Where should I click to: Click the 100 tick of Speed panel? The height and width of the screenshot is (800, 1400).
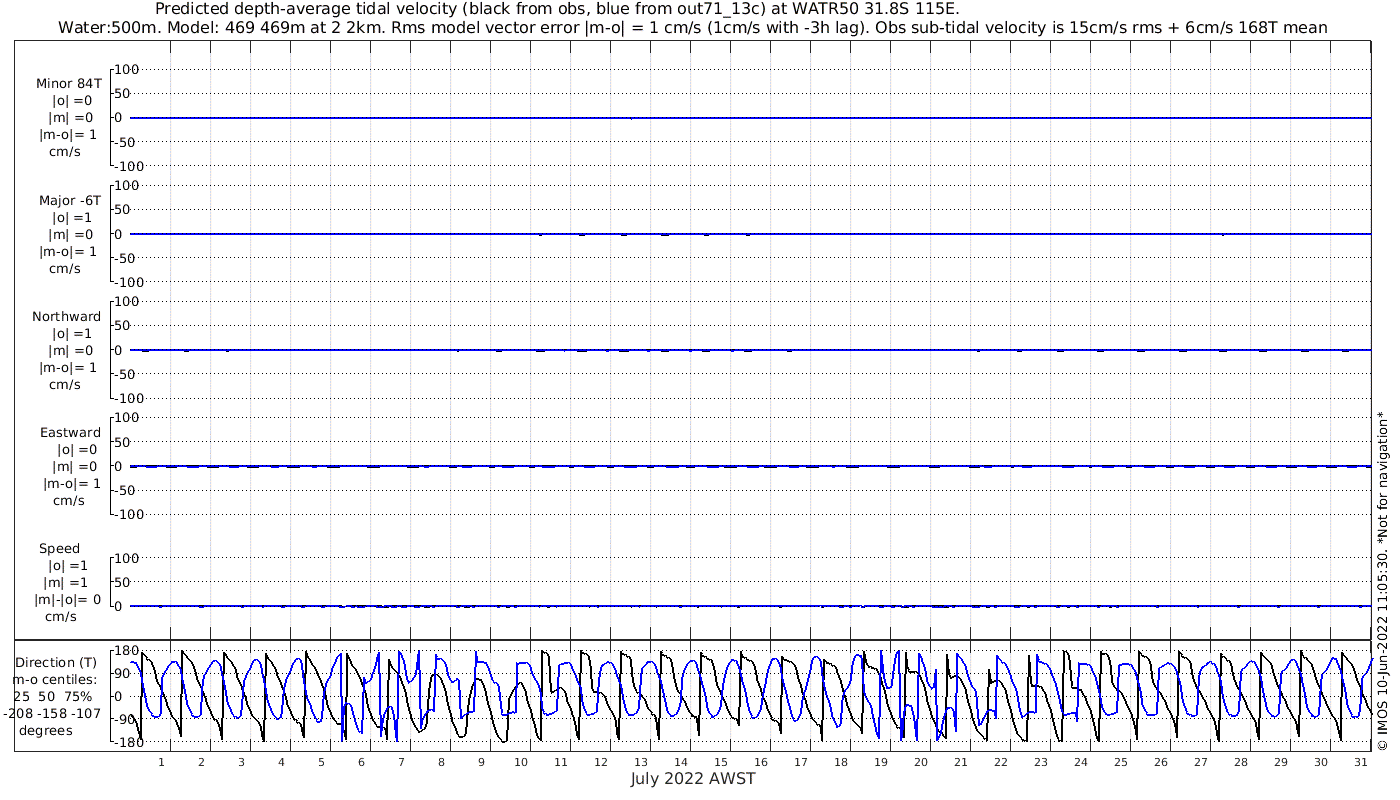click(127, 557)
